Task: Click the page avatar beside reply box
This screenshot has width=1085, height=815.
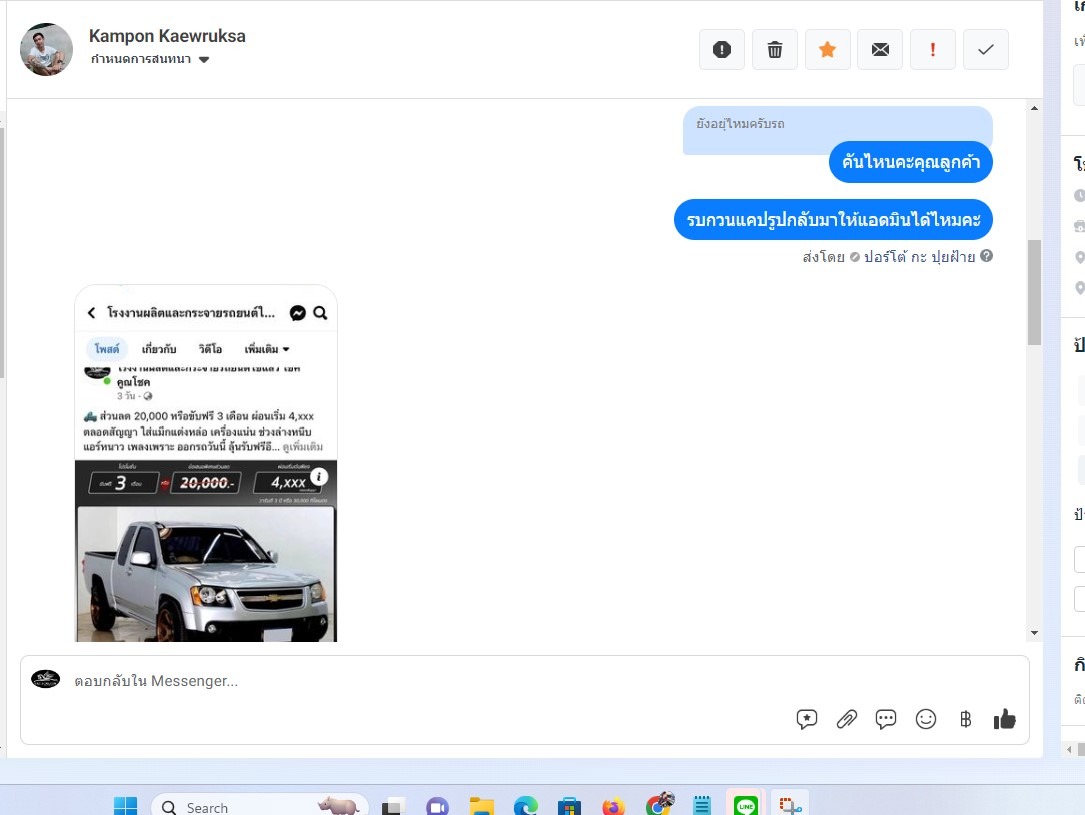Action: pyautogui.click(x=46, y=679)
